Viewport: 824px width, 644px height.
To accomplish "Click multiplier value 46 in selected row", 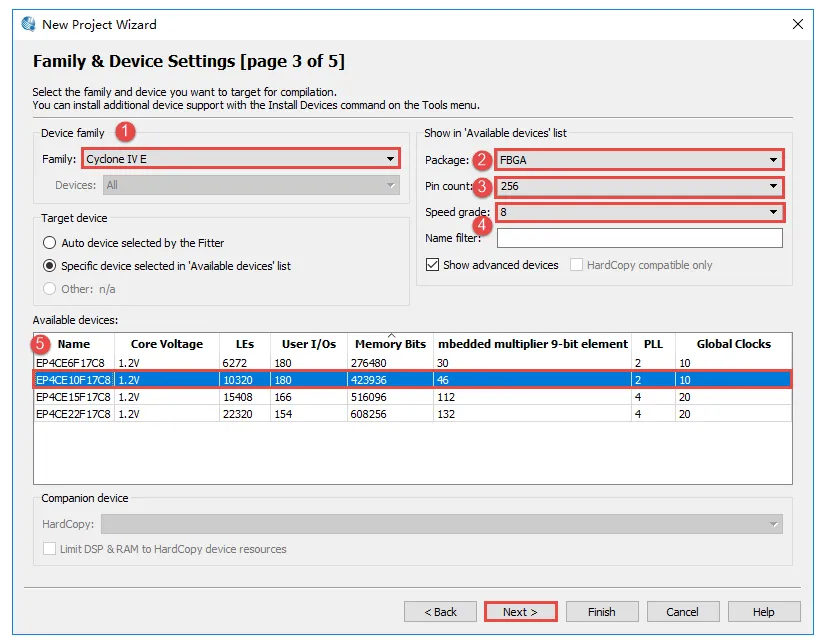I will [x=443, y=380].
